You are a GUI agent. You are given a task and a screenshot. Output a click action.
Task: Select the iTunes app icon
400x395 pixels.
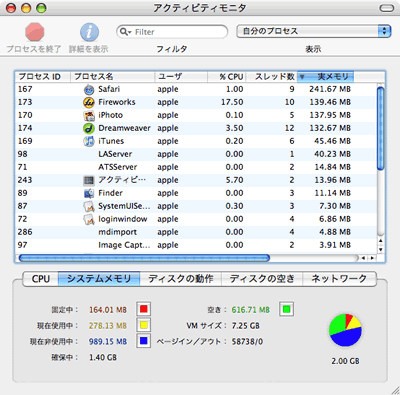click(x=89, y=141)
